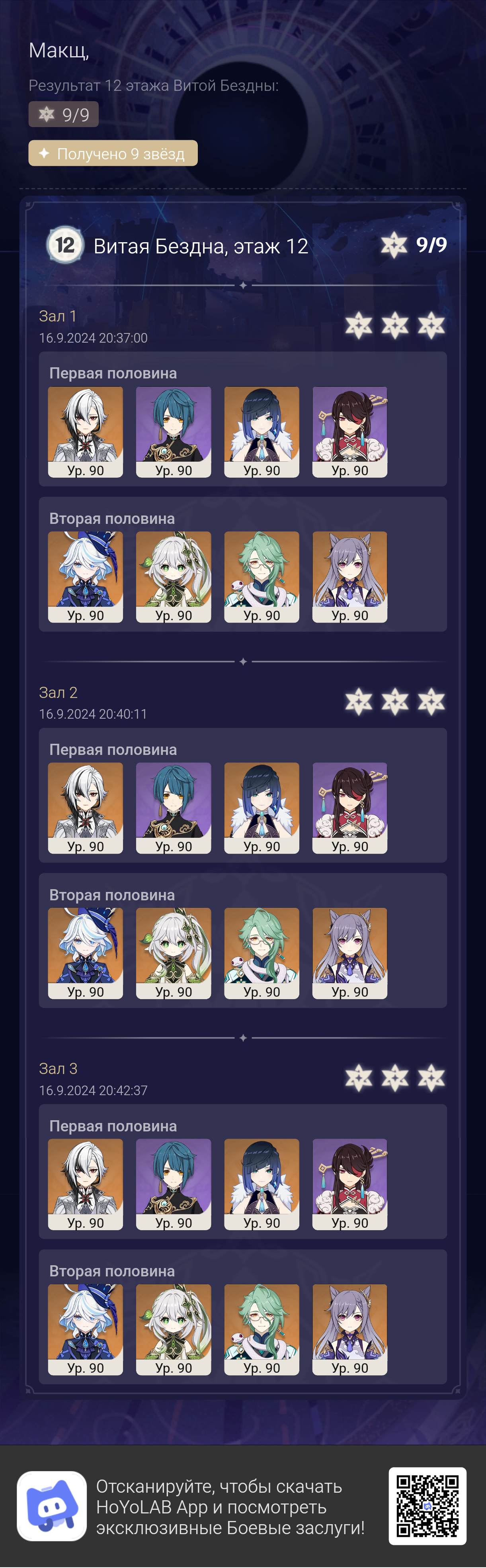Image resolution: width=486 pixels, height=1568 pixels.
Task: Click the Витая Бездна, этаж 12 title
Action: (201, 246)
